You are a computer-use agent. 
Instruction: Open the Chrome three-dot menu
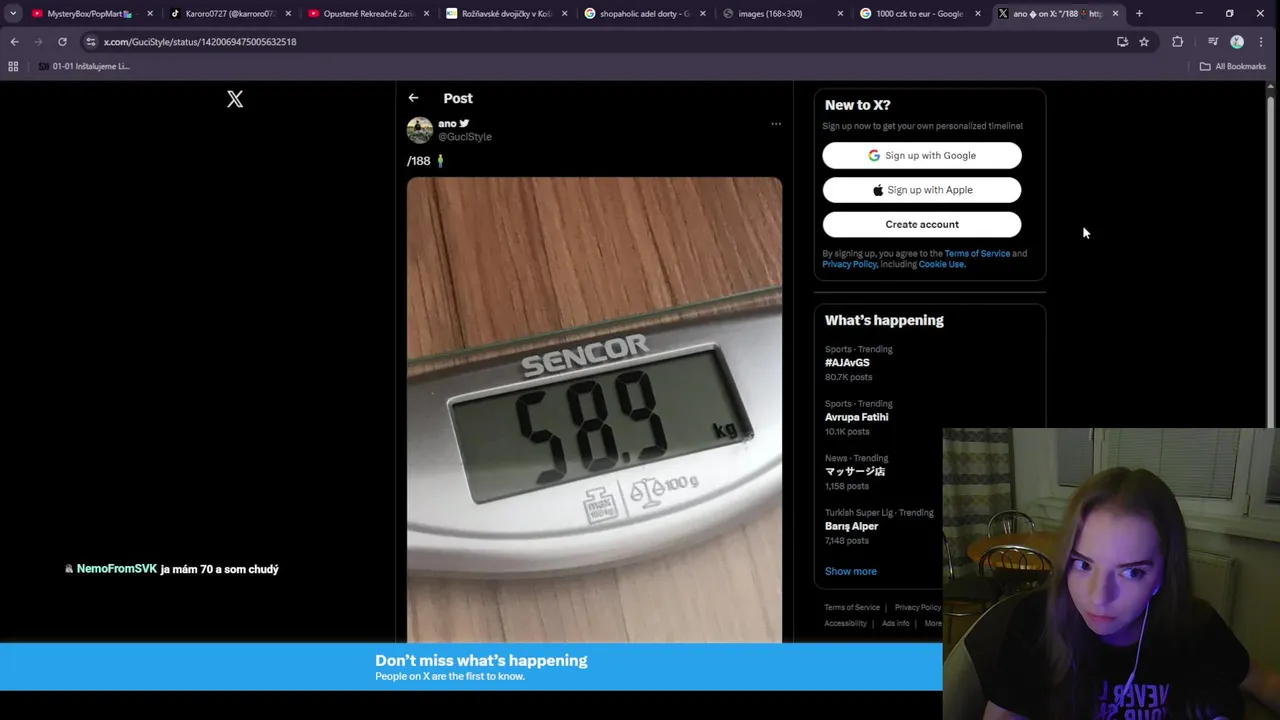point(1260,42)
